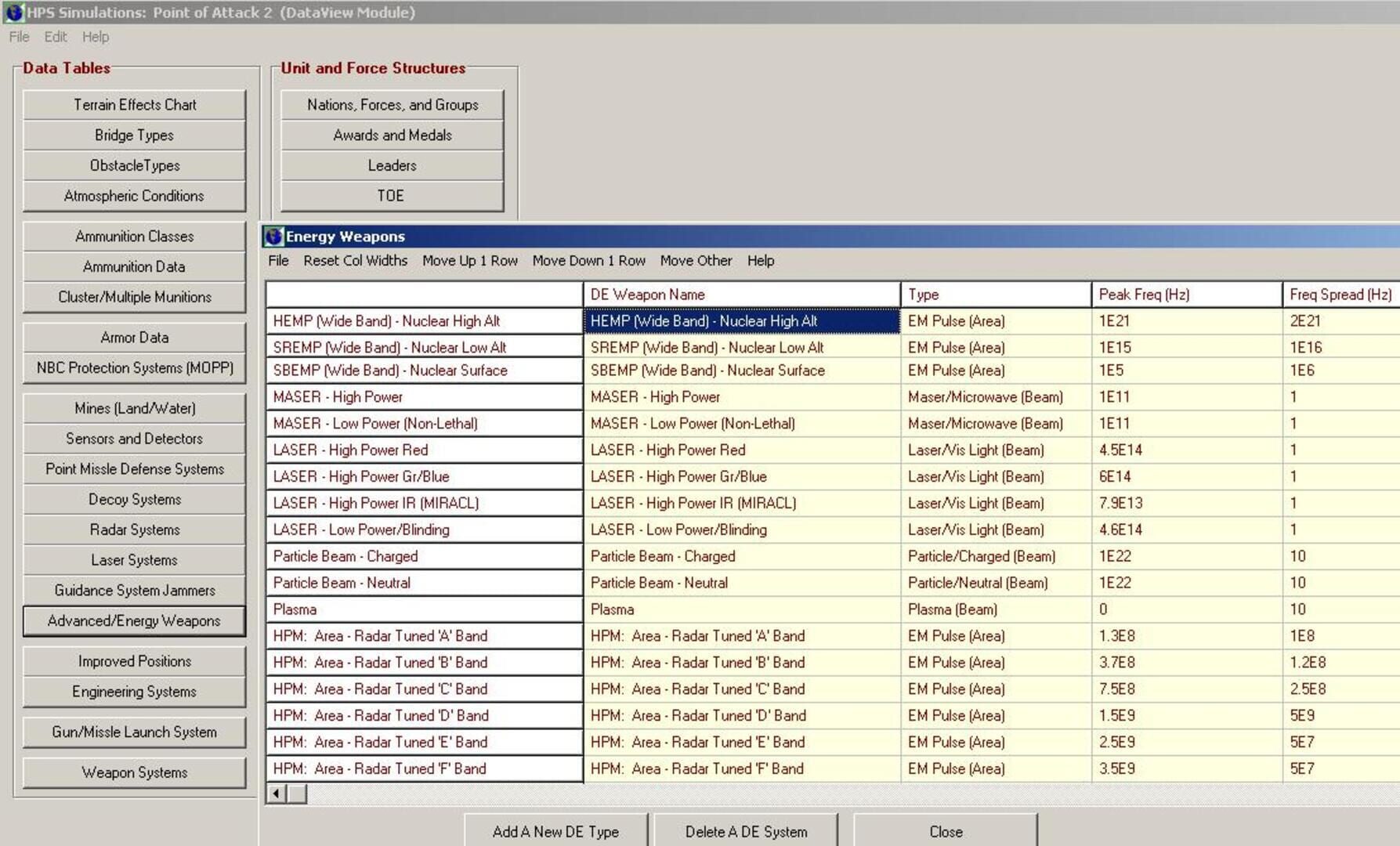Viewport: 1400px width, 846px height.
Task: Open the TOE structure
Action: coord(391,196)
